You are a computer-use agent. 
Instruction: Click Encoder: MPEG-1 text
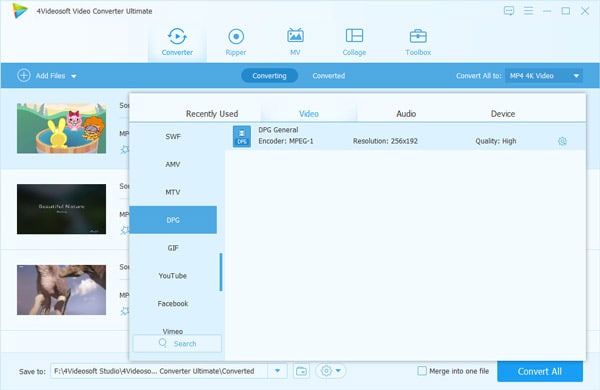click(x=285, y=141)
